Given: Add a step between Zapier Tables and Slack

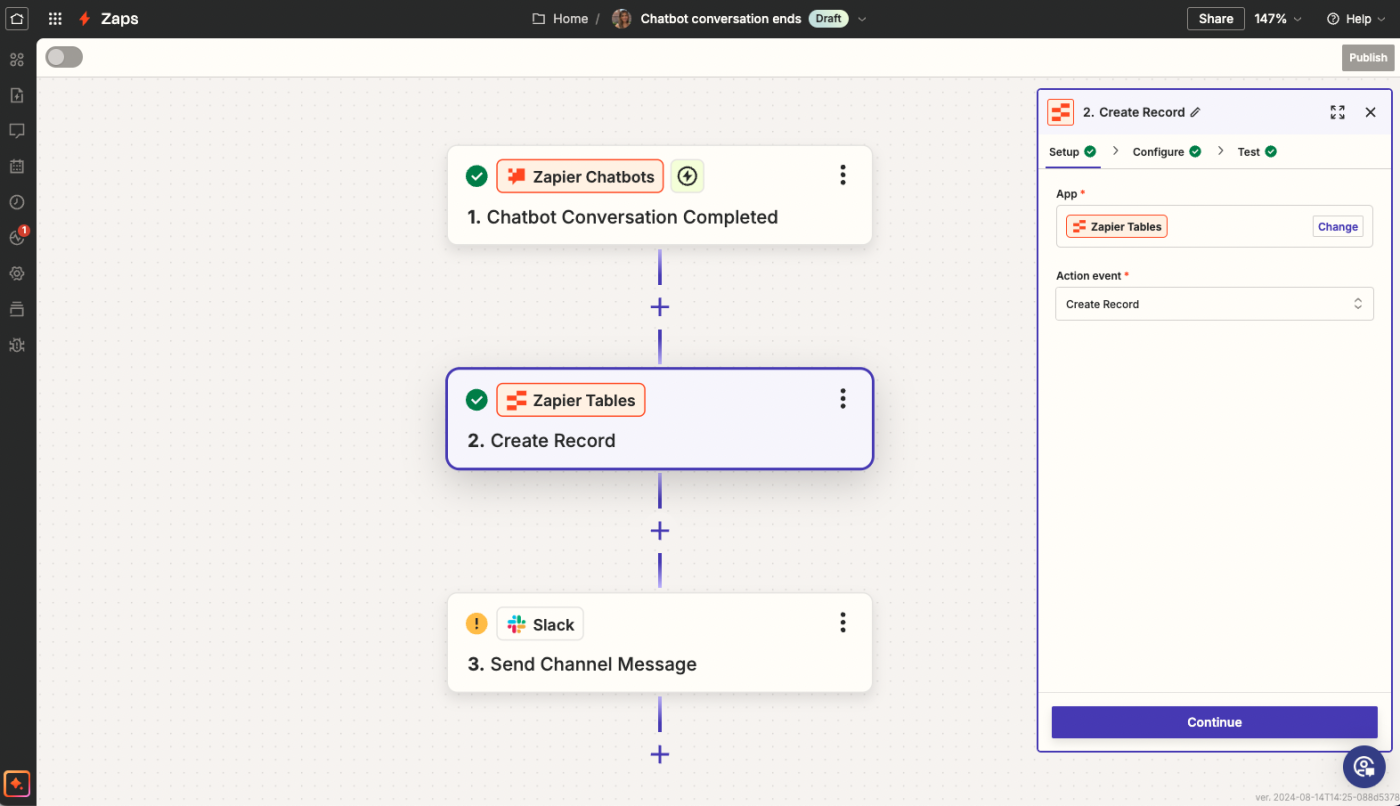Looking at the screenshot, I should tap(660, 531).
